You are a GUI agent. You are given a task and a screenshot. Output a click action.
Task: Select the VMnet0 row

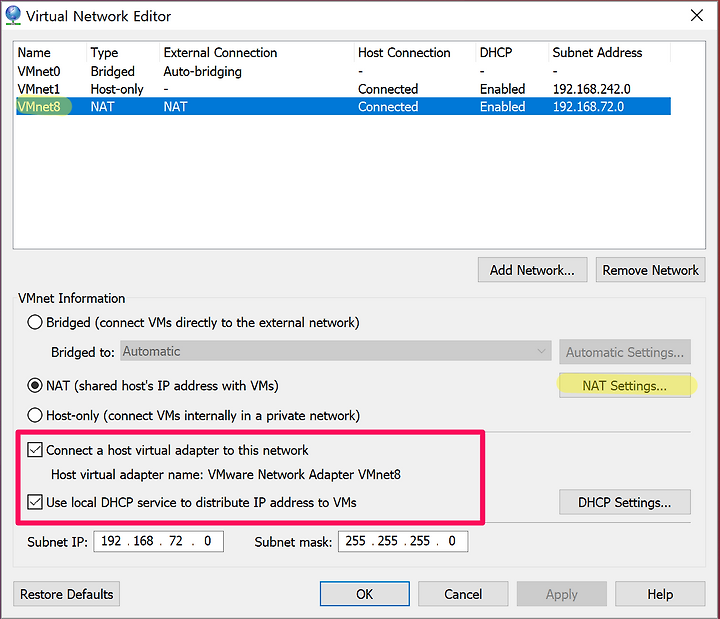[343, 72]
